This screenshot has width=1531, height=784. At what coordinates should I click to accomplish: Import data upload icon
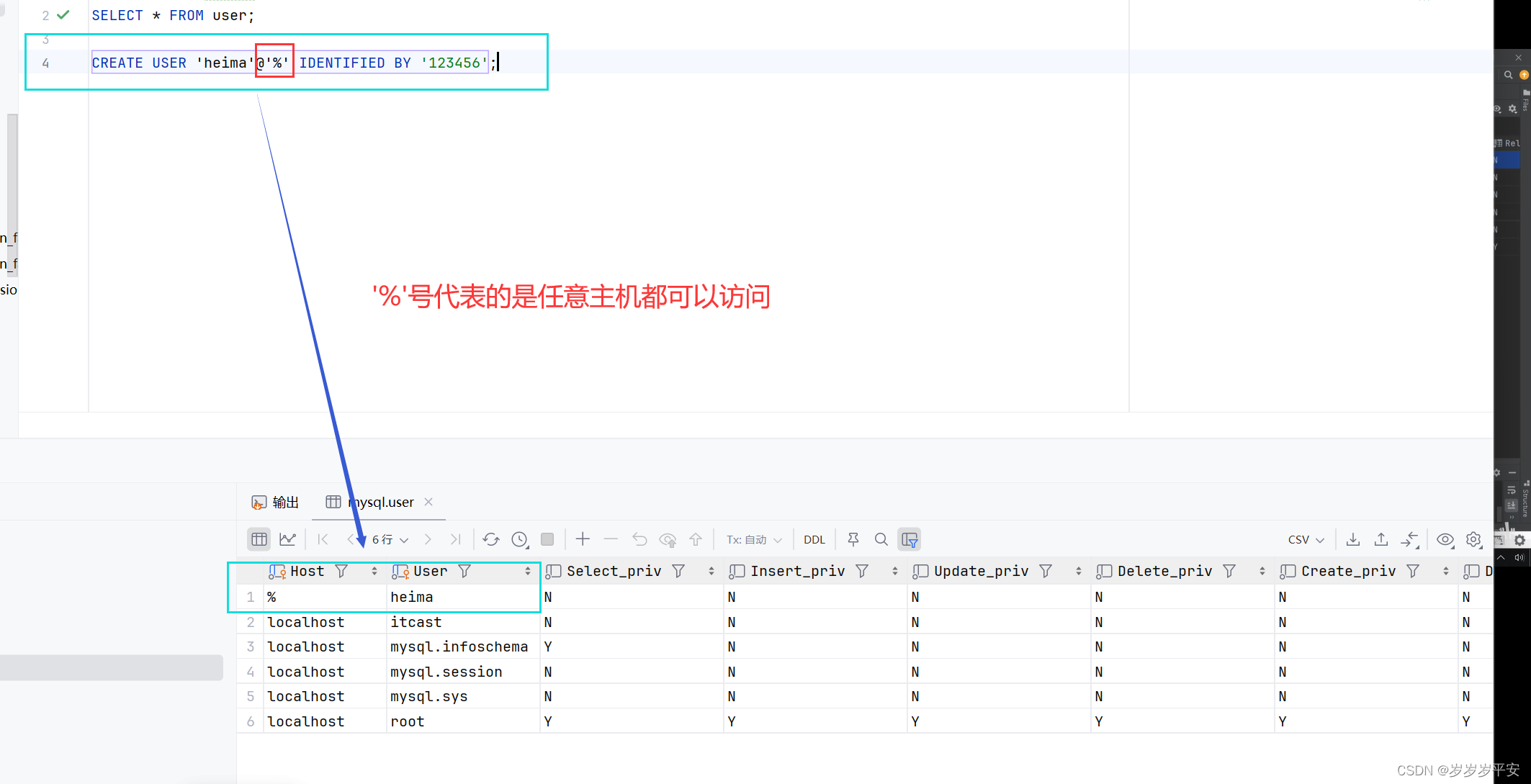click(1381, 539)
